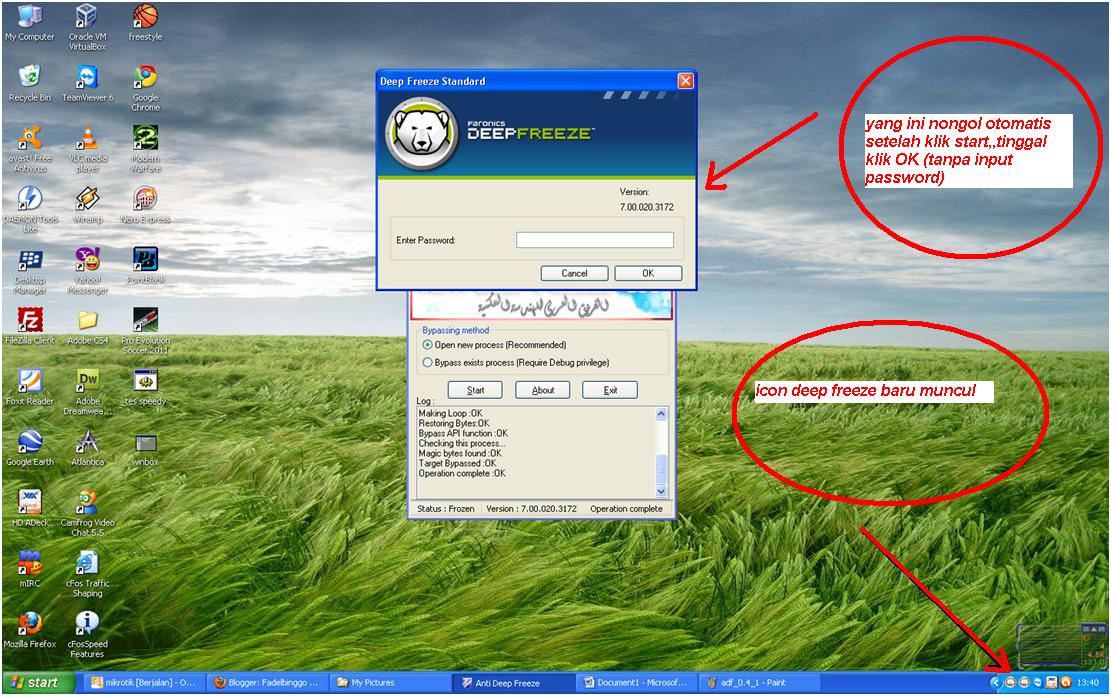The image size is (1111, 696).
Task: Select the HD ADeck shortcut
Action: pos(30,508)
